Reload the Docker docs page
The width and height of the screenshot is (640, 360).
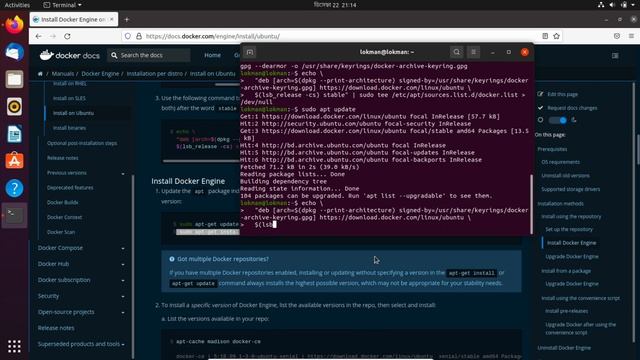point(67,36)
